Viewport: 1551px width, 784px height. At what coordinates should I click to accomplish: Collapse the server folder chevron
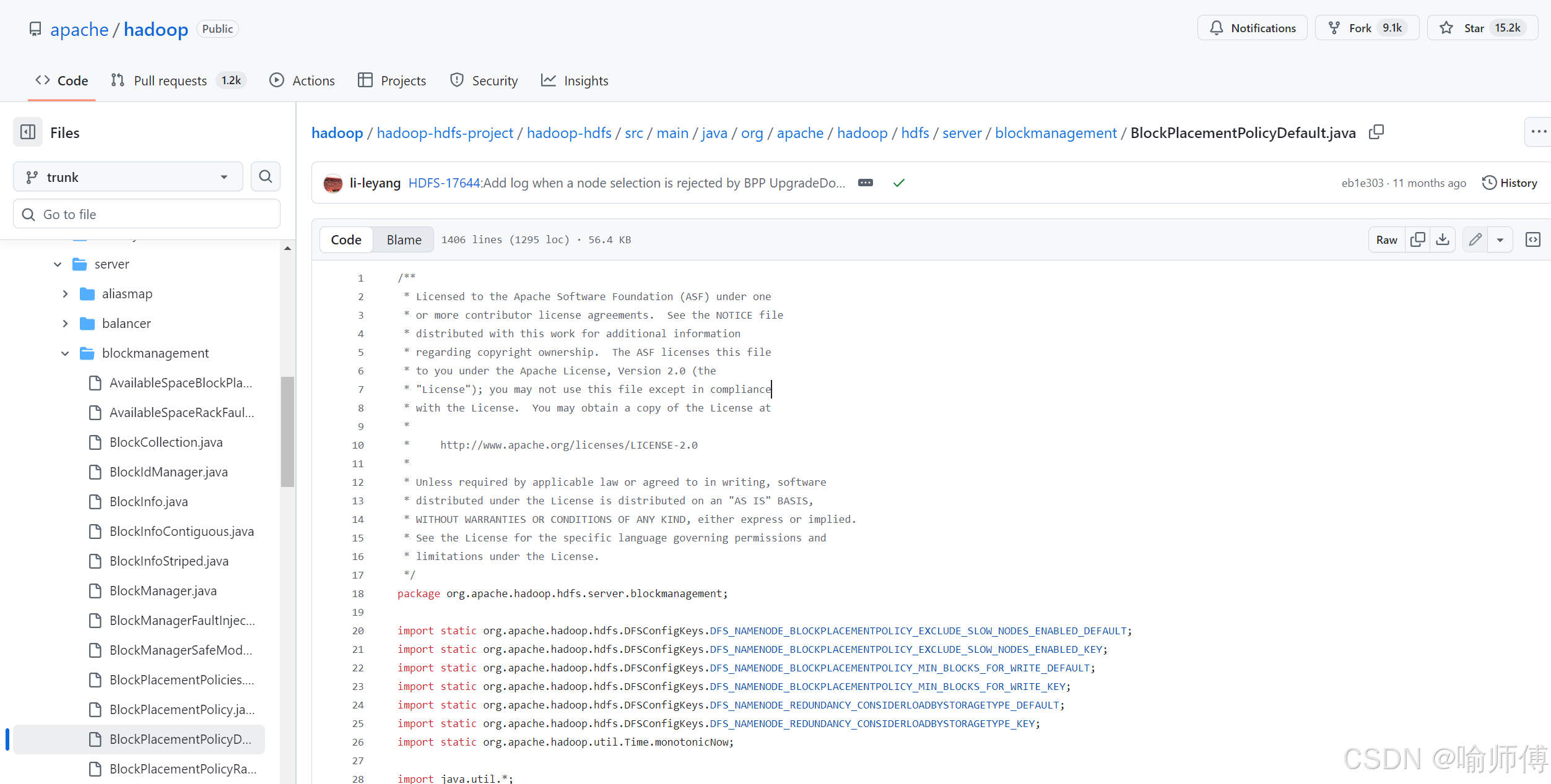click(58, 264)
